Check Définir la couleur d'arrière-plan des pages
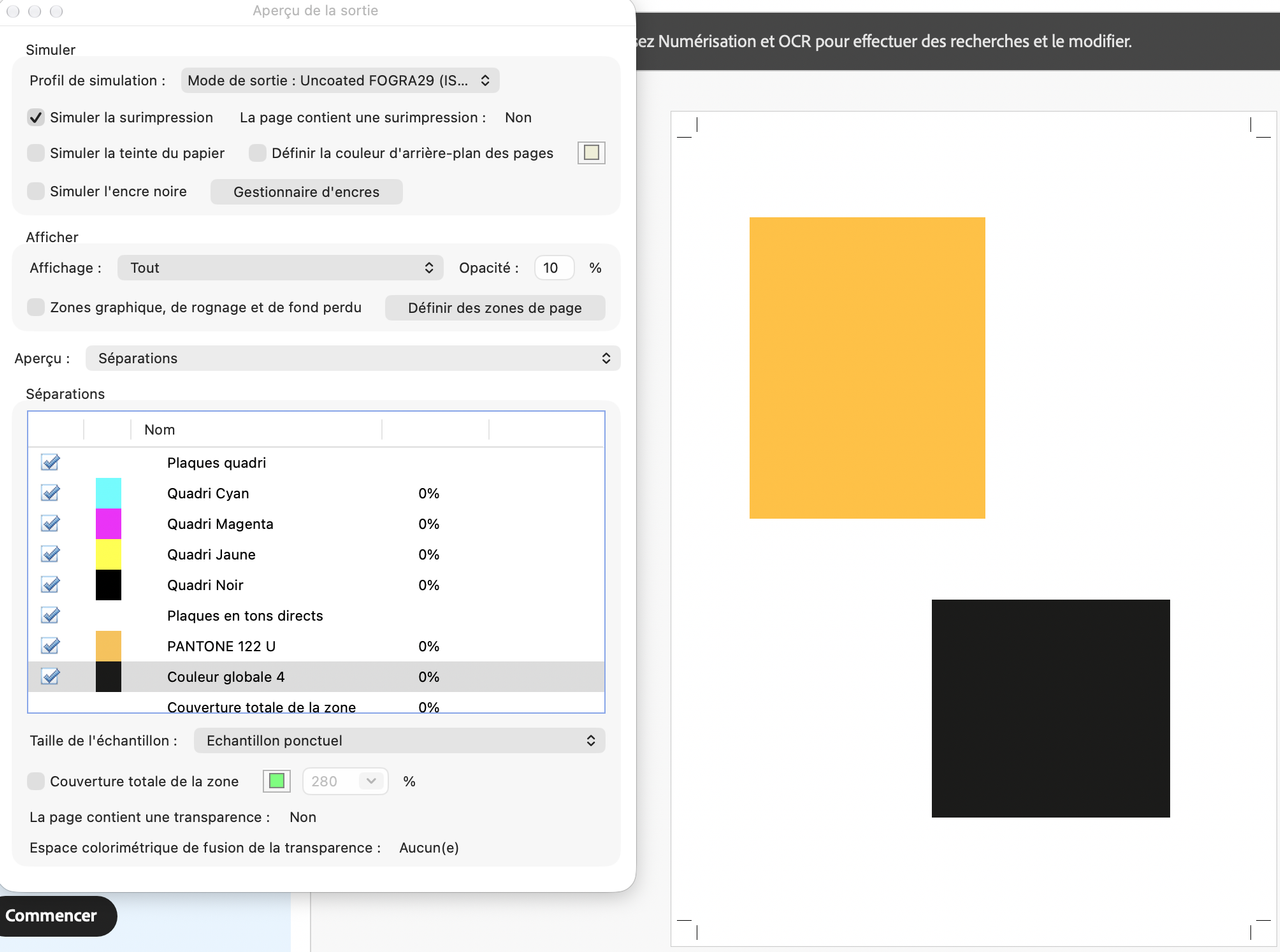The width and height of the screenshot is (1280, 952). click(257, 153)
